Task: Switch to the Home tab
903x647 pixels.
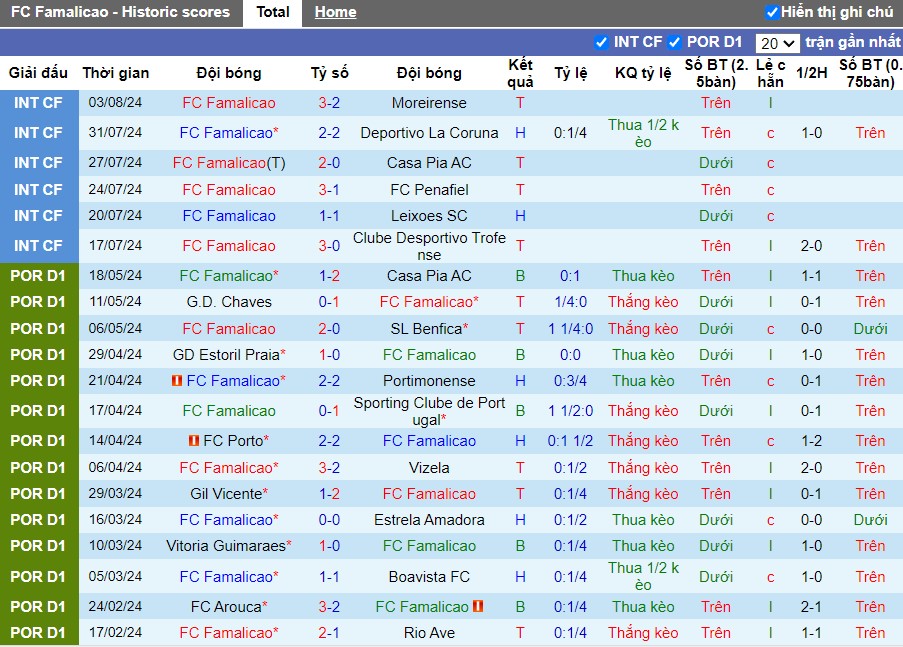Action: [335, 12]
